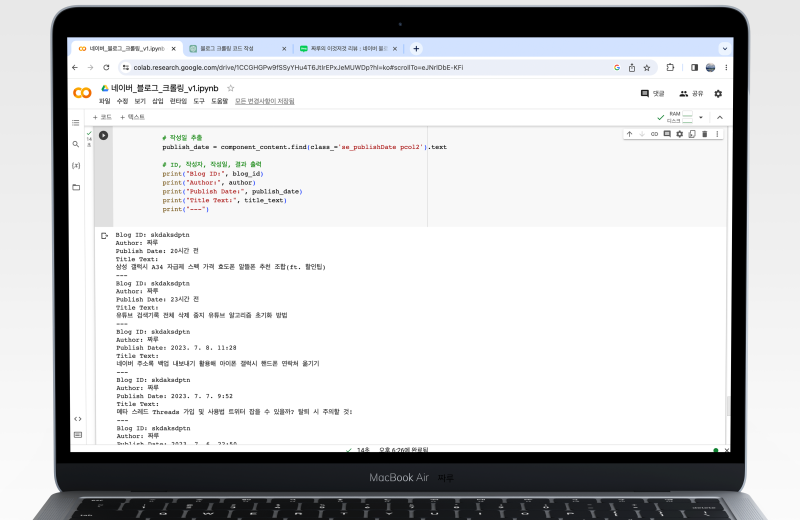Go forward with browser forward arrow

[90, 67]
